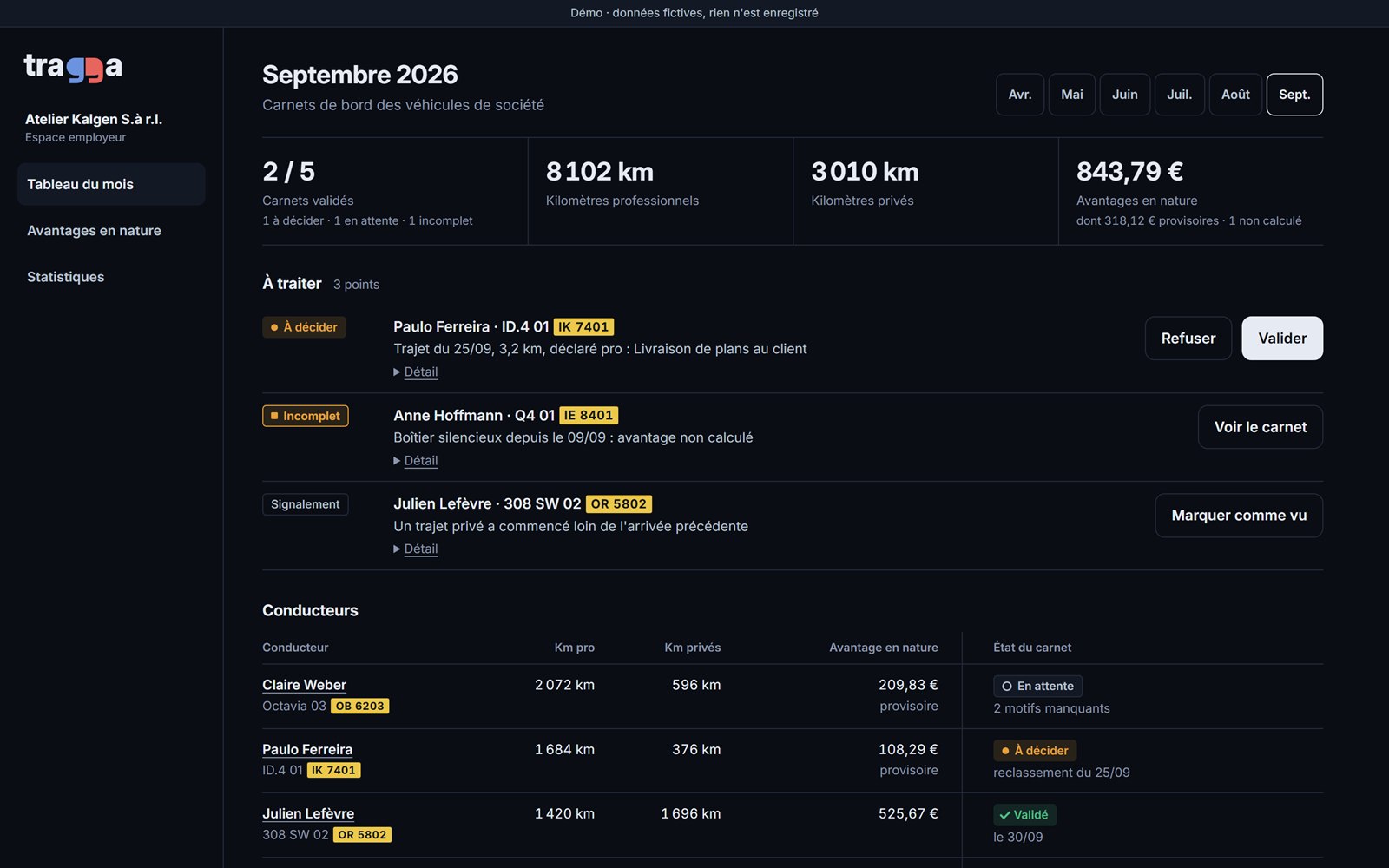Click the 8 102 km professional kilometres figure
The height and width of the screenshot is (868, 1389).
point(600,171)
